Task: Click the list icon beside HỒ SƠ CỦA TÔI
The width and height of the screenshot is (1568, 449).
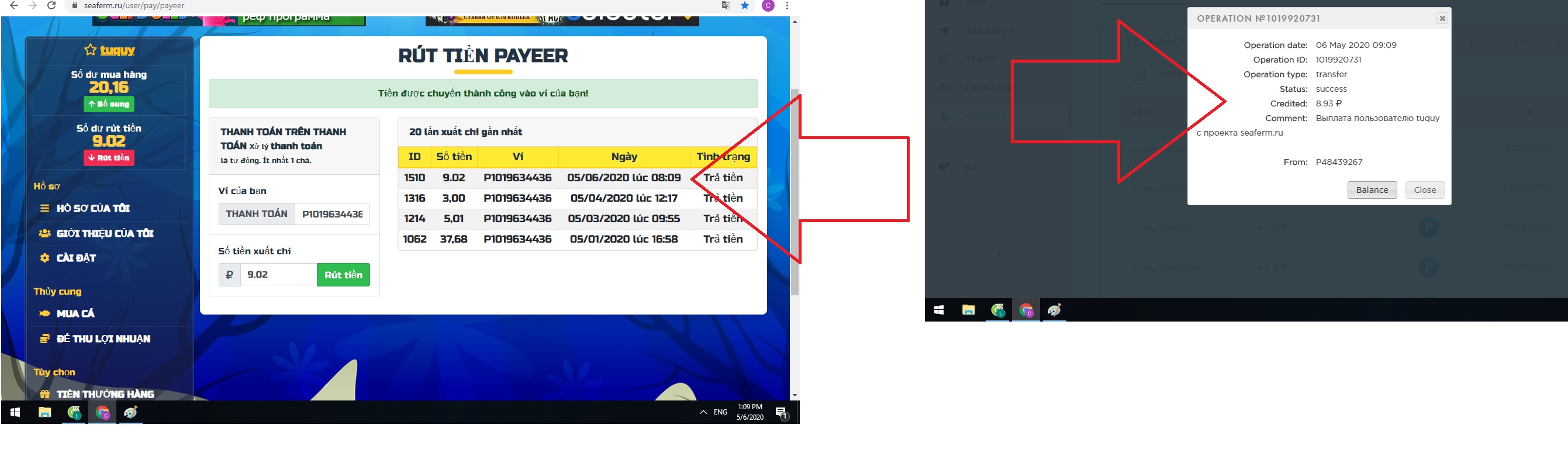Action: tap(44, 208)
